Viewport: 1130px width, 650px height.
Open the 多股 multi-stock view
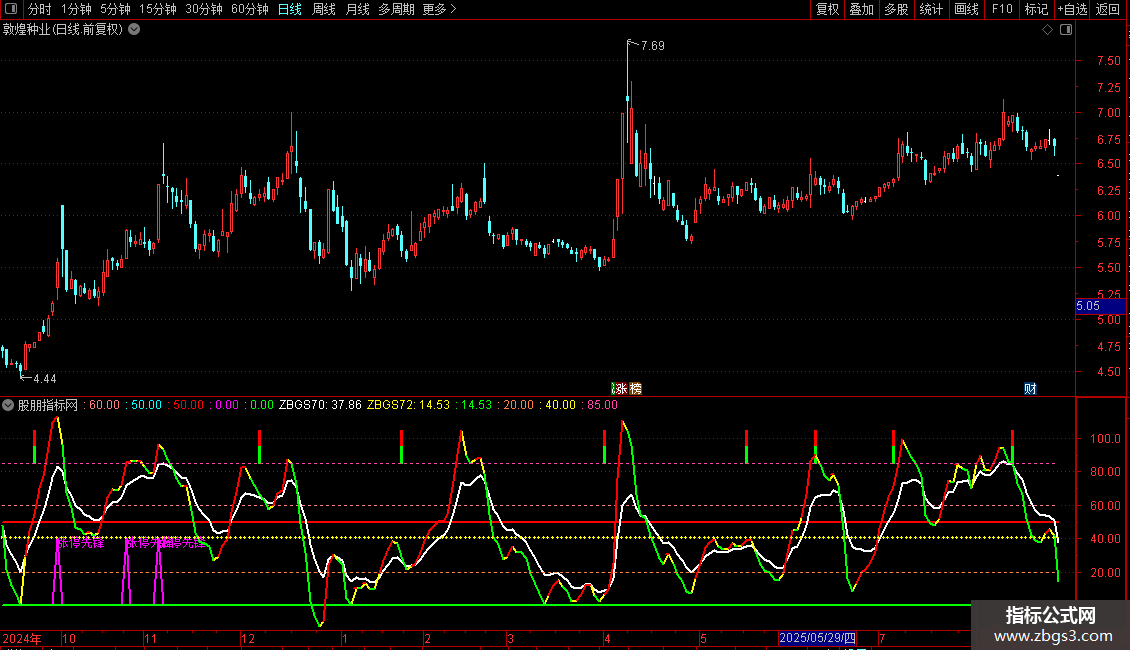897,9
